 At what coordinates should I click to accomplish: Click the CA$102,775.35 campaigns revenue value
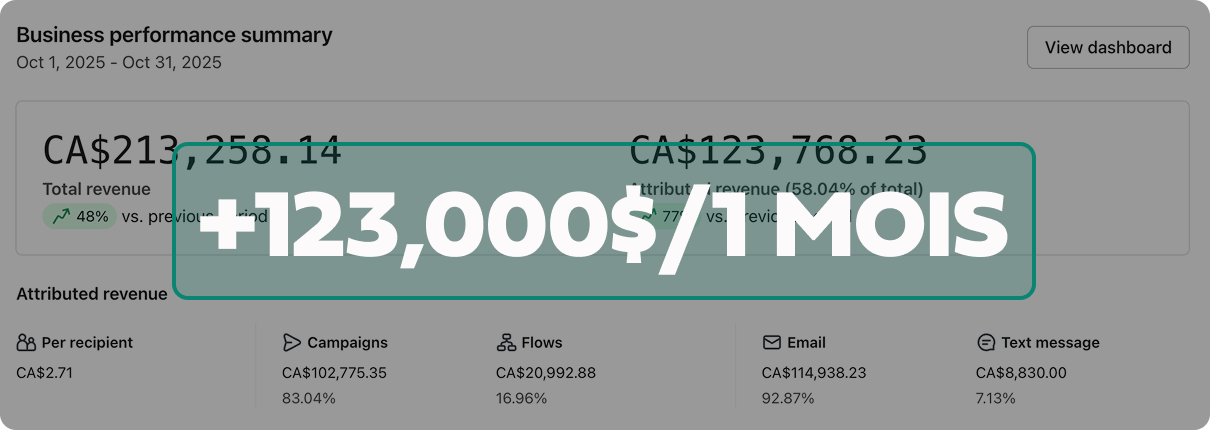coord(334,373)
